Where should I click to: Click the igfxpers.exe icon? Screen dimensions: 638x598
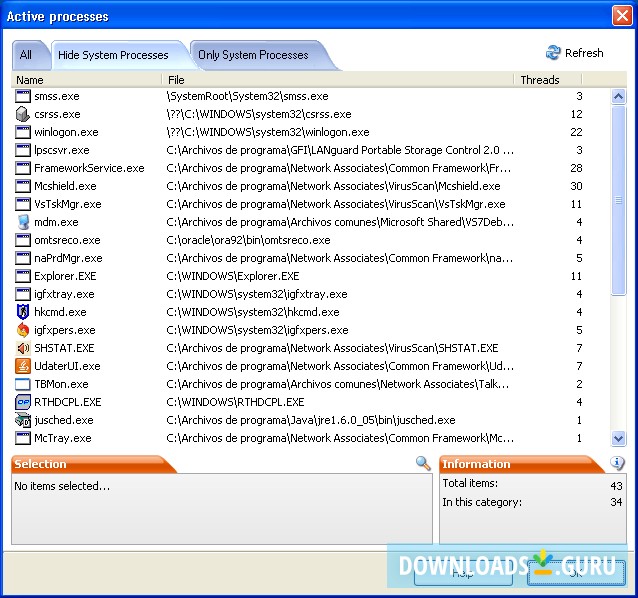[23, 330]
